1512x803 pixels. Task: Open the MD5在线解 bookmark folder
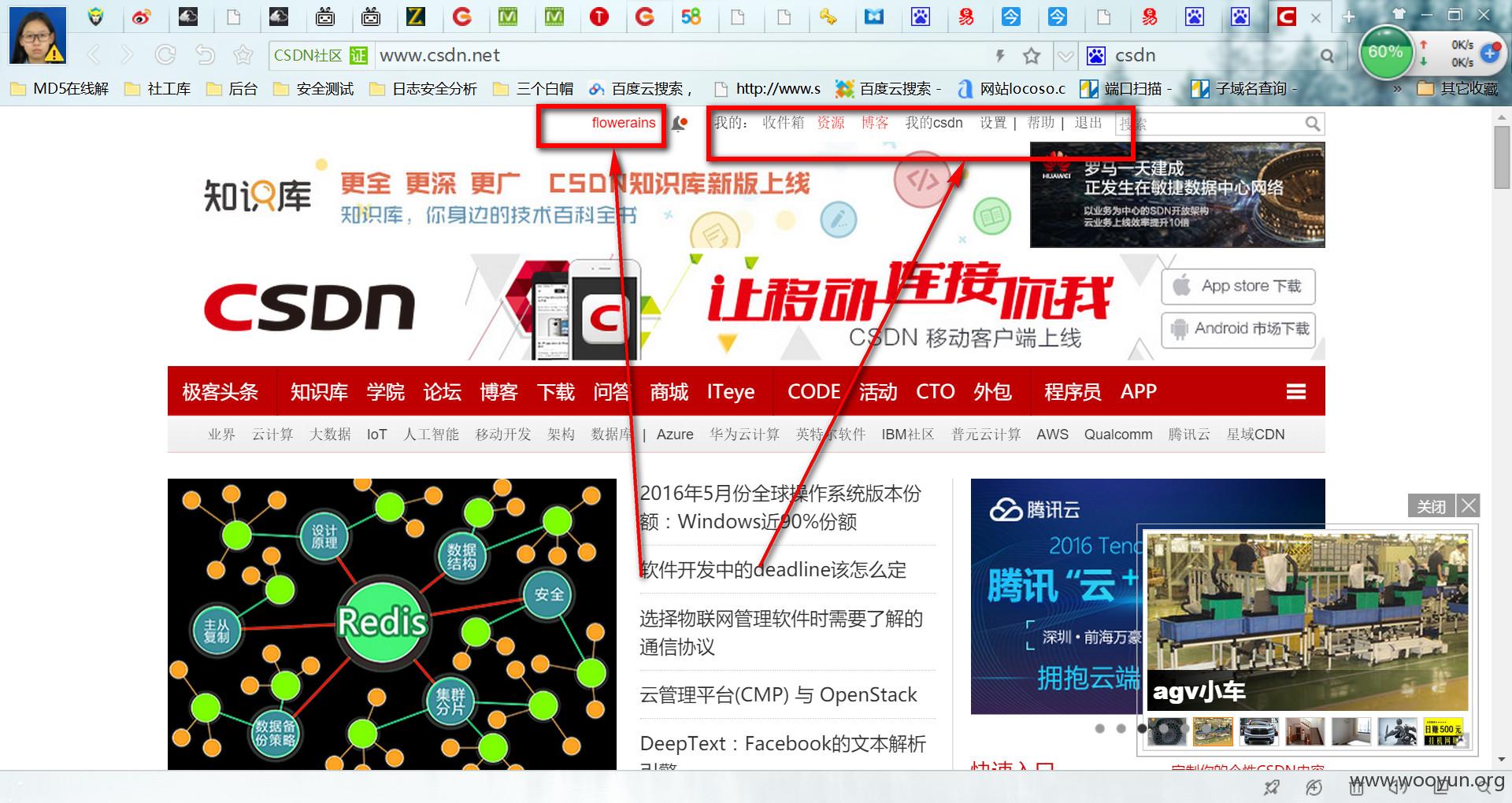pos(60,89)
